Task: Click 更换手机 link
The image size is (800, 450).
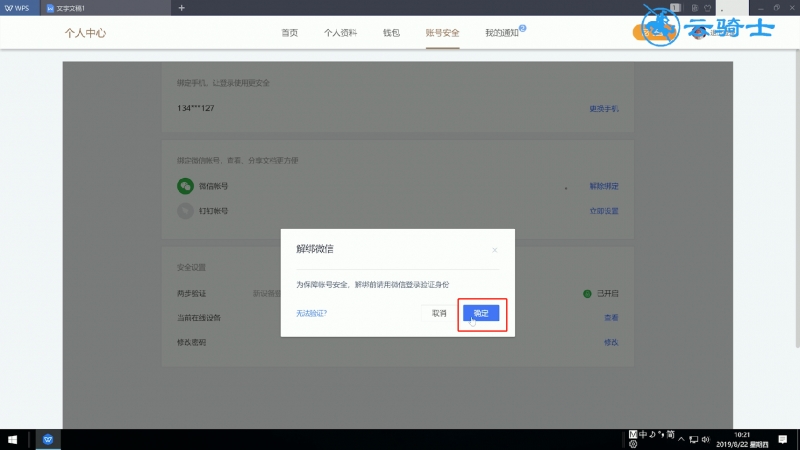Action: [x=604, y=109]
